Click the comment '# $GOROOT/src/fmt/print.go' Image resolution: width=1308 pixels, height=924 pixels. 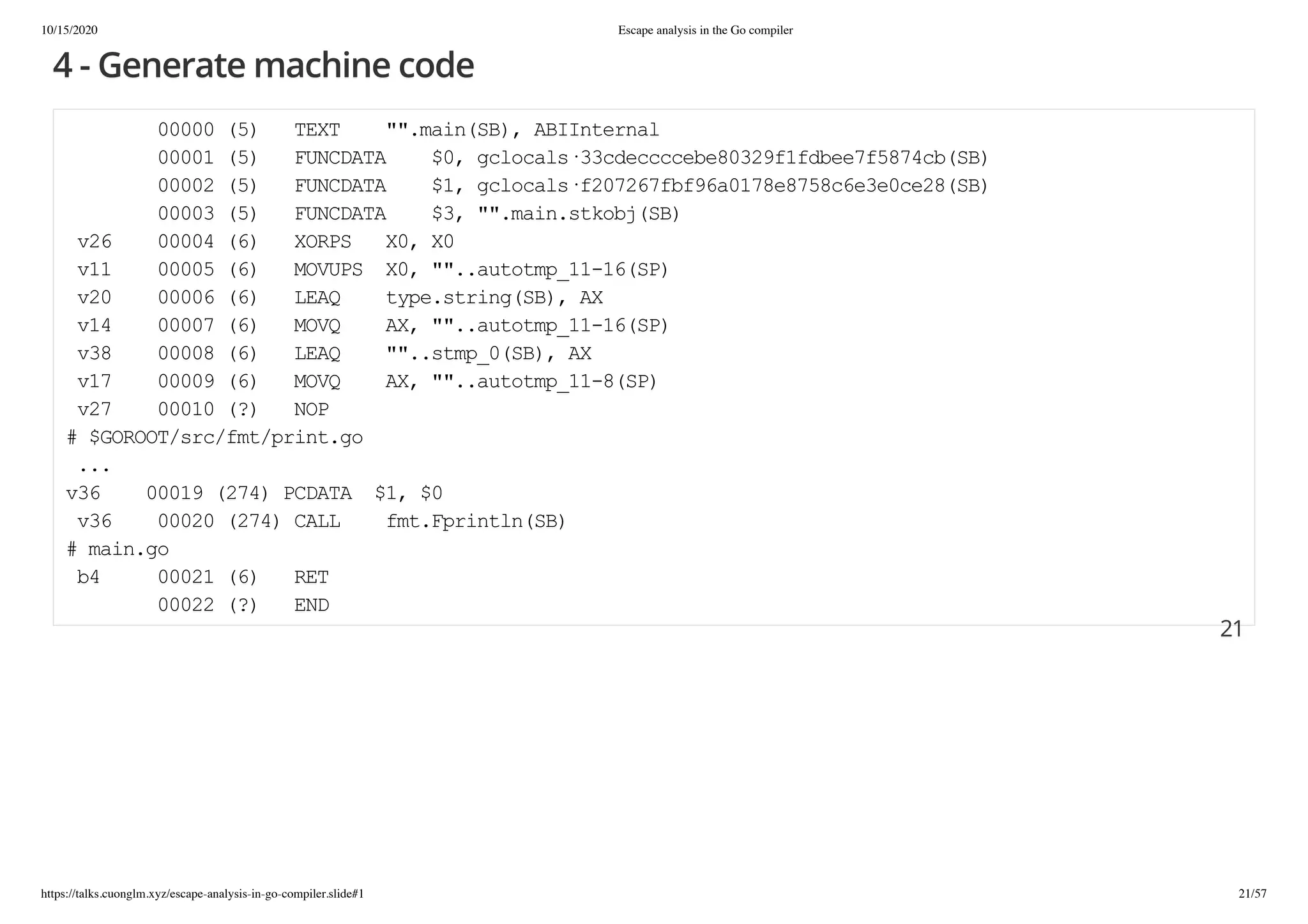[x=215, y=437]
